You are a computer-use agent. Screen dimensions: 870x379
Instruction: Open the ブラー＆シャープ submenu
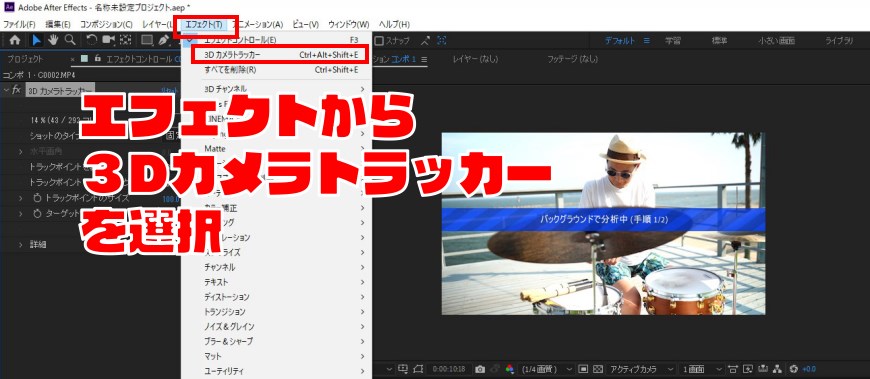pos(276,341)
